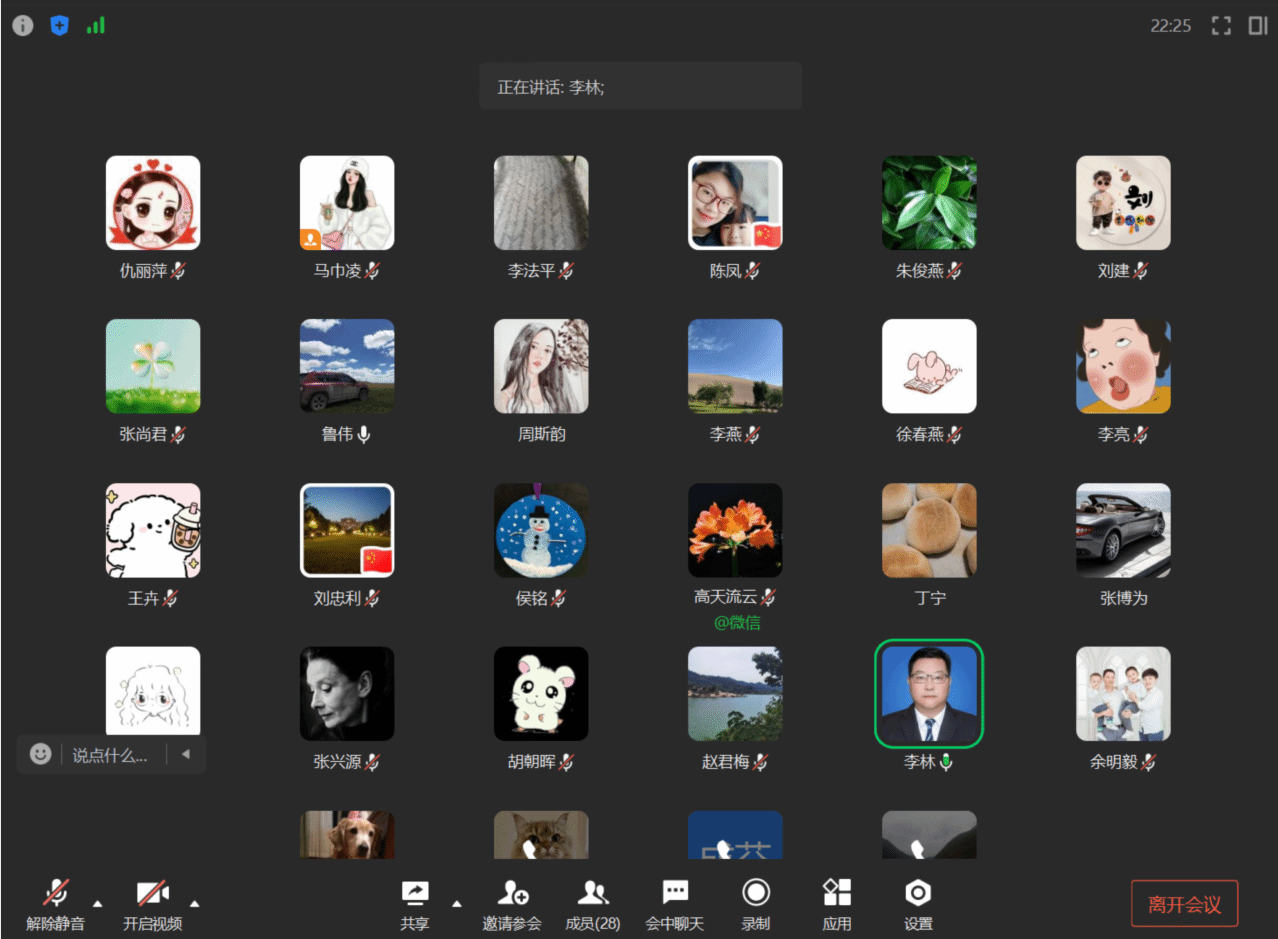Enter fullscreen mode using top-right icon
Screen dimensions: 1278x939
1221,26
